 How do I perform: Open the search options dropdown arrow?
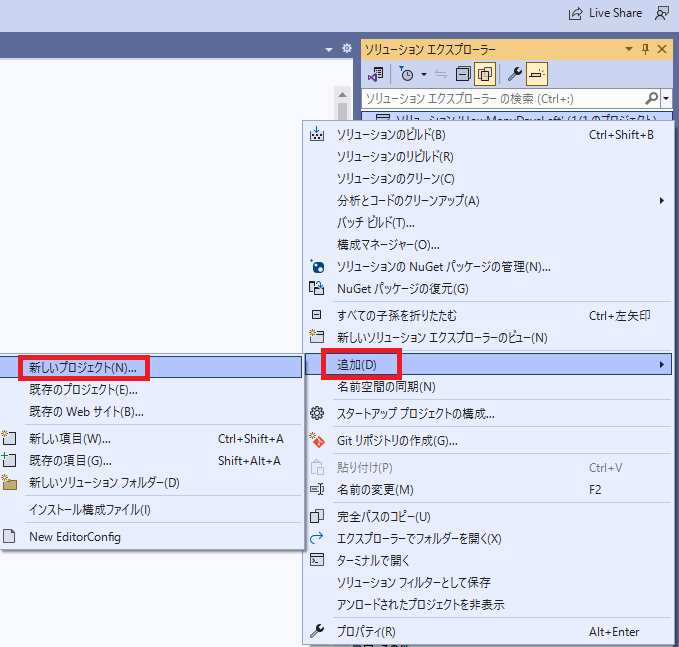point(666,99)
